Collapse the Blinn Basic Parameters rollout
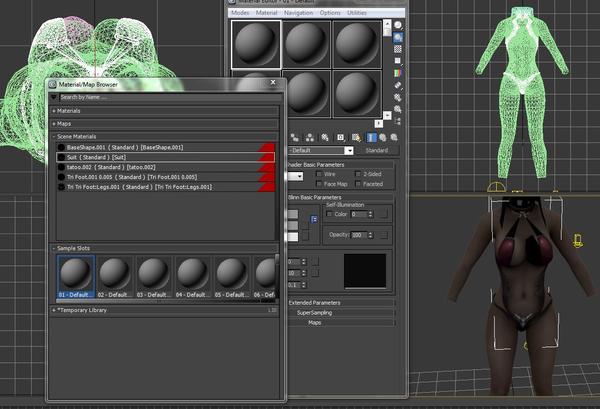 tap(341, 197)
